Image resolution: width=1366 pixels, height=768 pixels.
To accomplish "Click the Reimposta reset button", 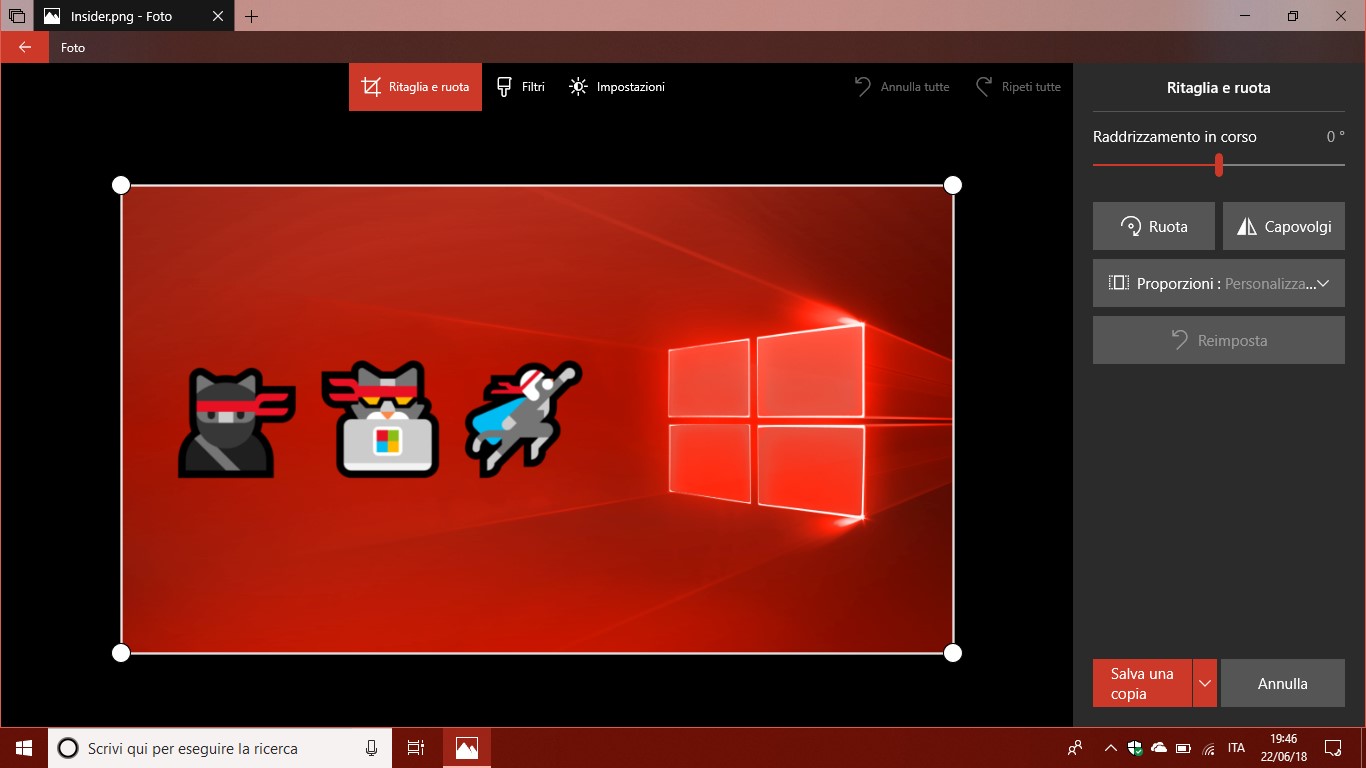I will point(1219,340).
